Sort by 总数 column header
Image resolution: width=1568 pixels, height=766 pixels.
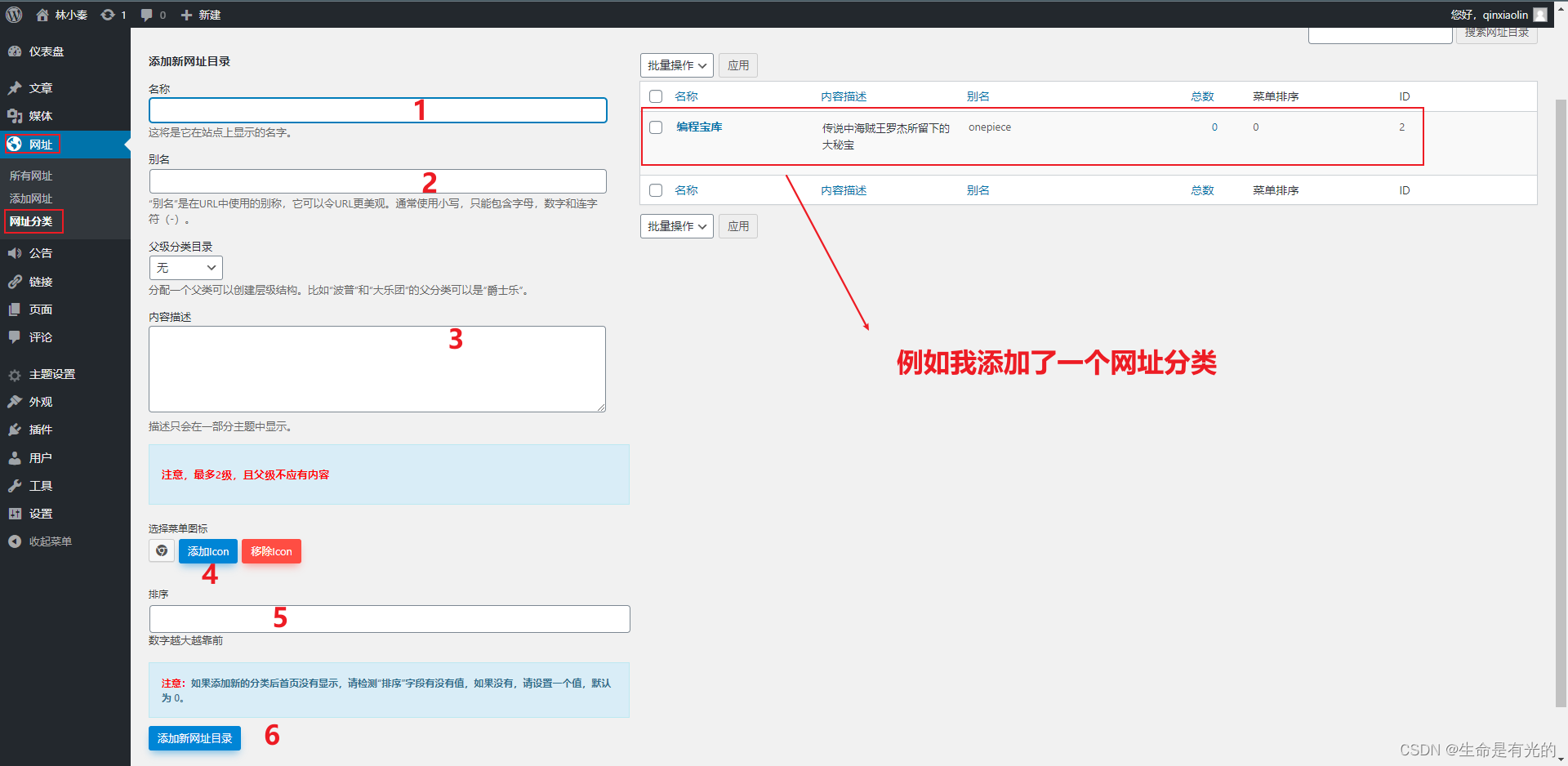1202,96
